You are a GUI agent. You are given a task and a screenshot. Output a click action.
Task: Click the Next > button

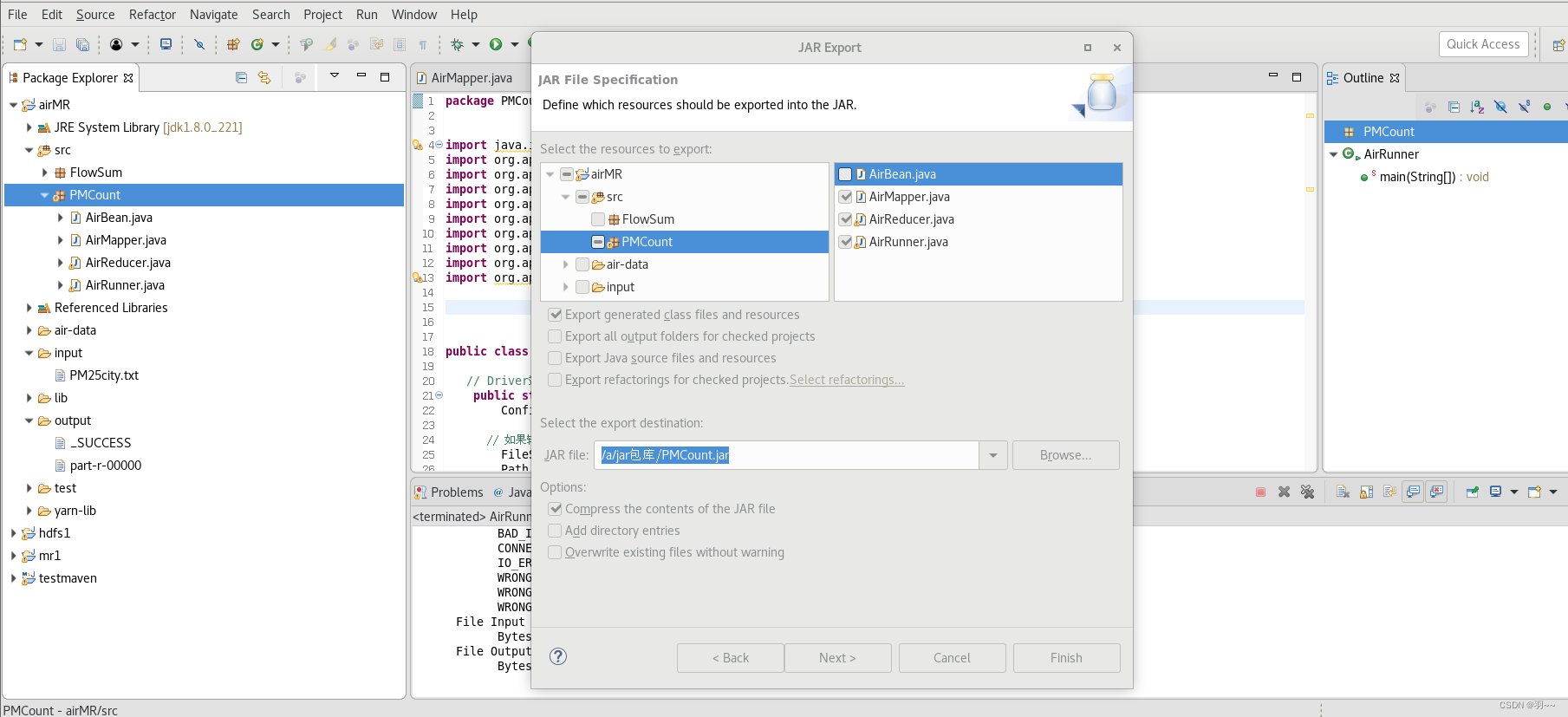click(x=837, y=658)
